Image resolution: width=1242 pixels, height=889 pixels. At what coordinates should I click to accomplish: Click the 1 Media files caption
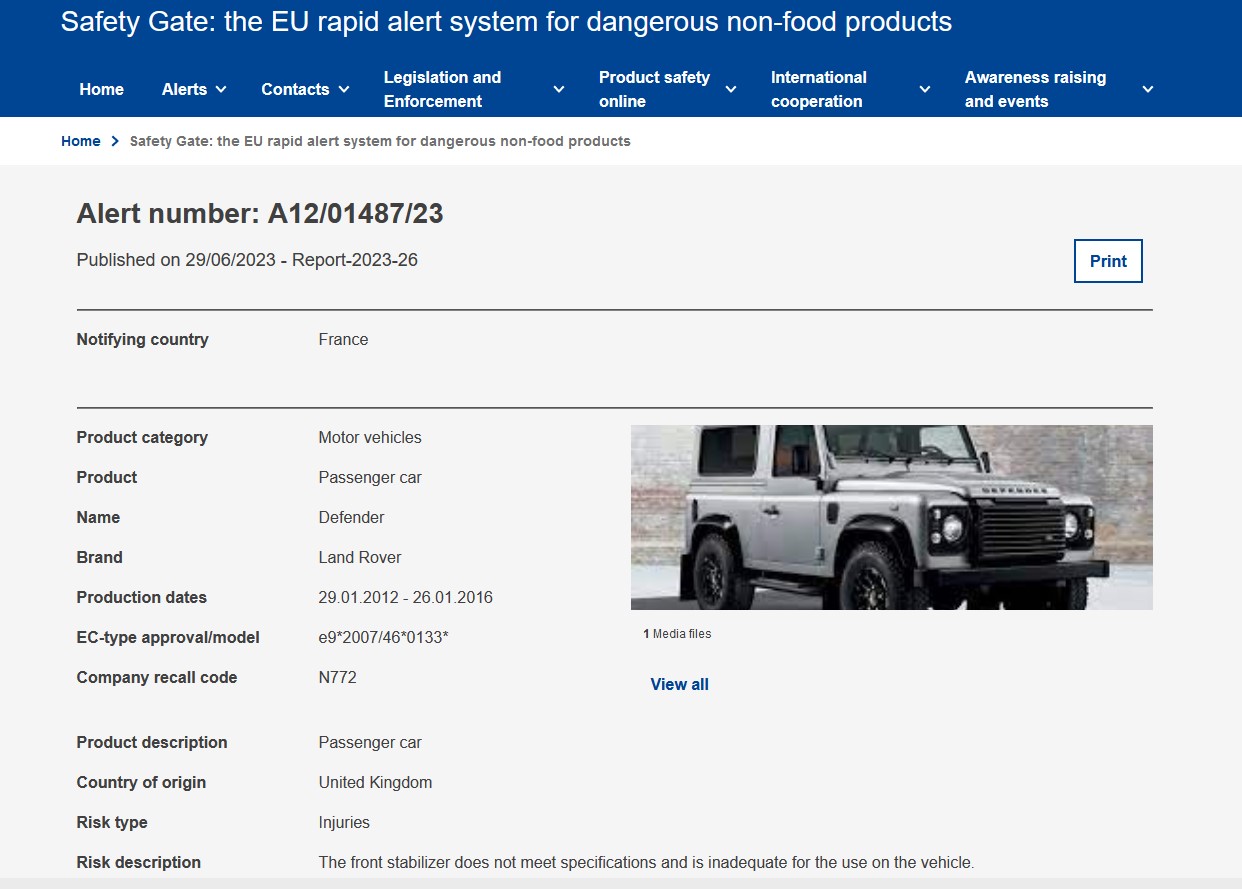[677, 634]
